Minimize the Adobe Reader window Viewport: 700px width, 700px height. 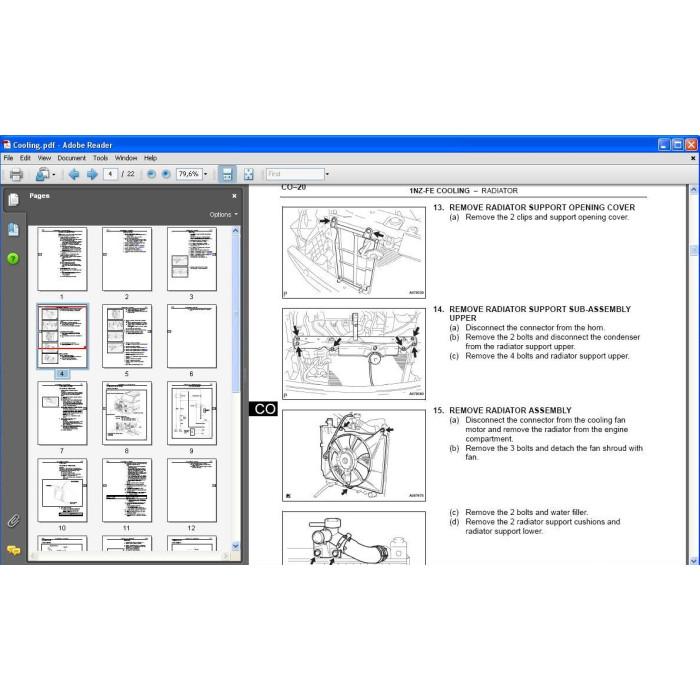coord(664,145)
